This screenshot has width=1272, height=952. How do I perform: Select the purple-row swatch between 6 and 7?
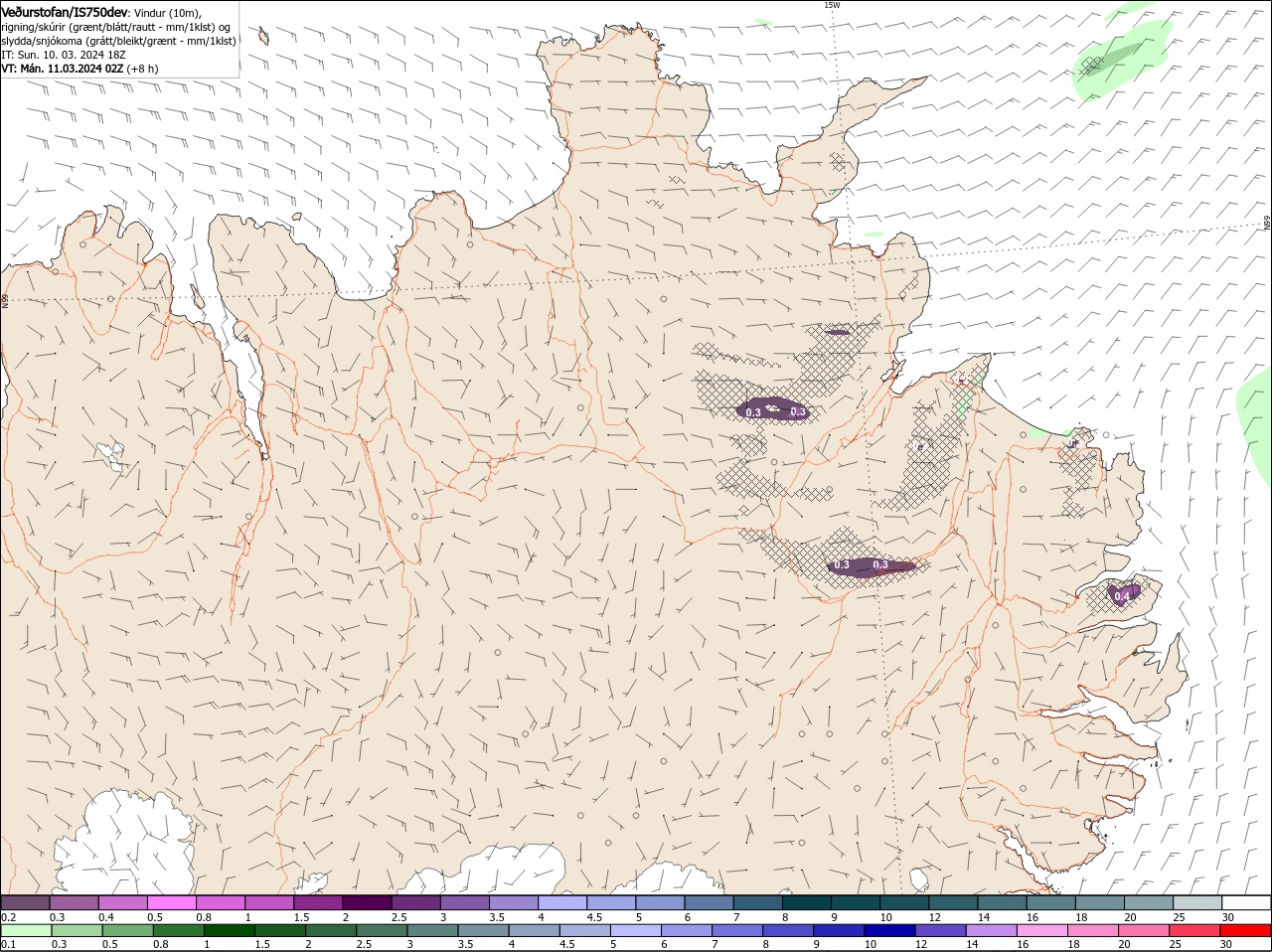click(709, 902)
